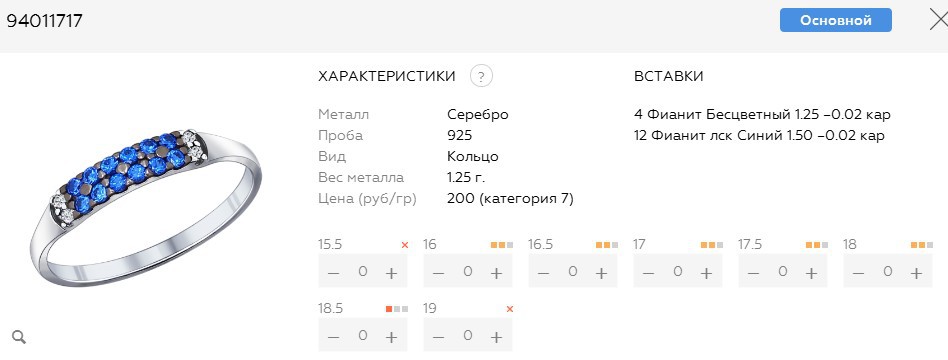Increase quantity for size 18
The image size is (948, 360).
(x=917, y=273)
